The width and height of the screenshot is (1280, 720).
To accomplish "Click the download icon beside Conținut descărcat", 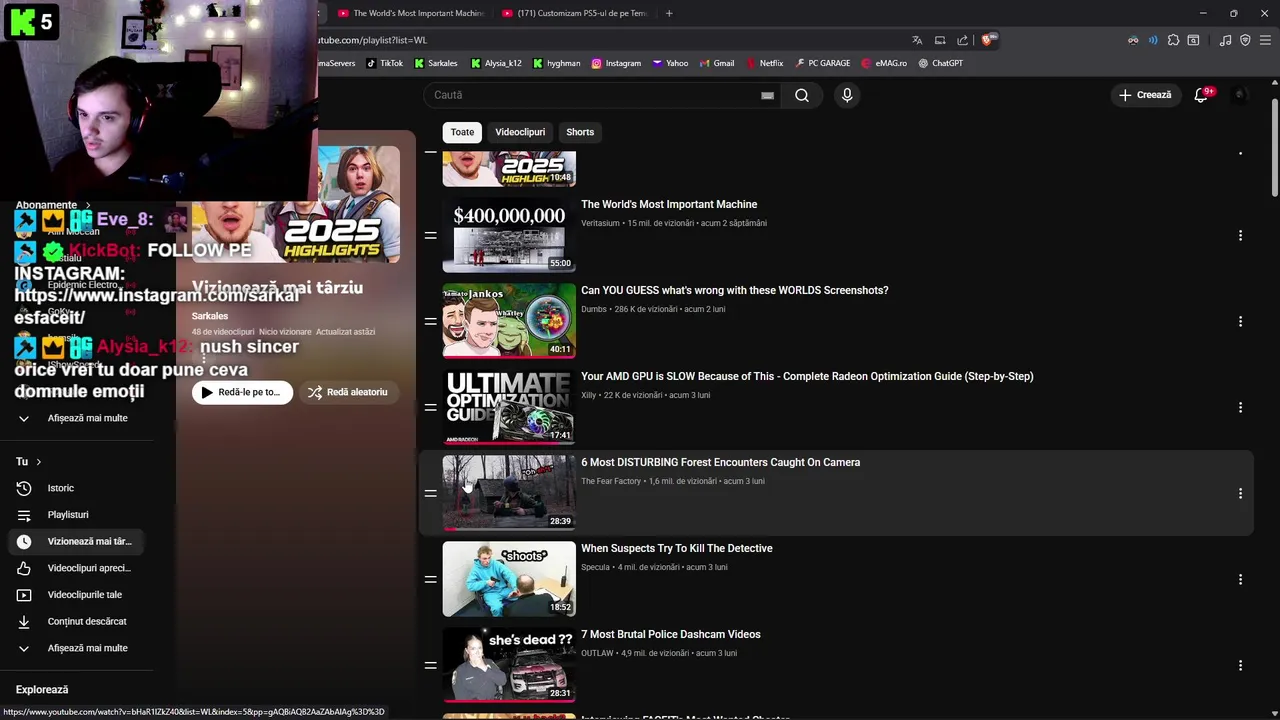I will pyautogui.click(x=24, y=621).
